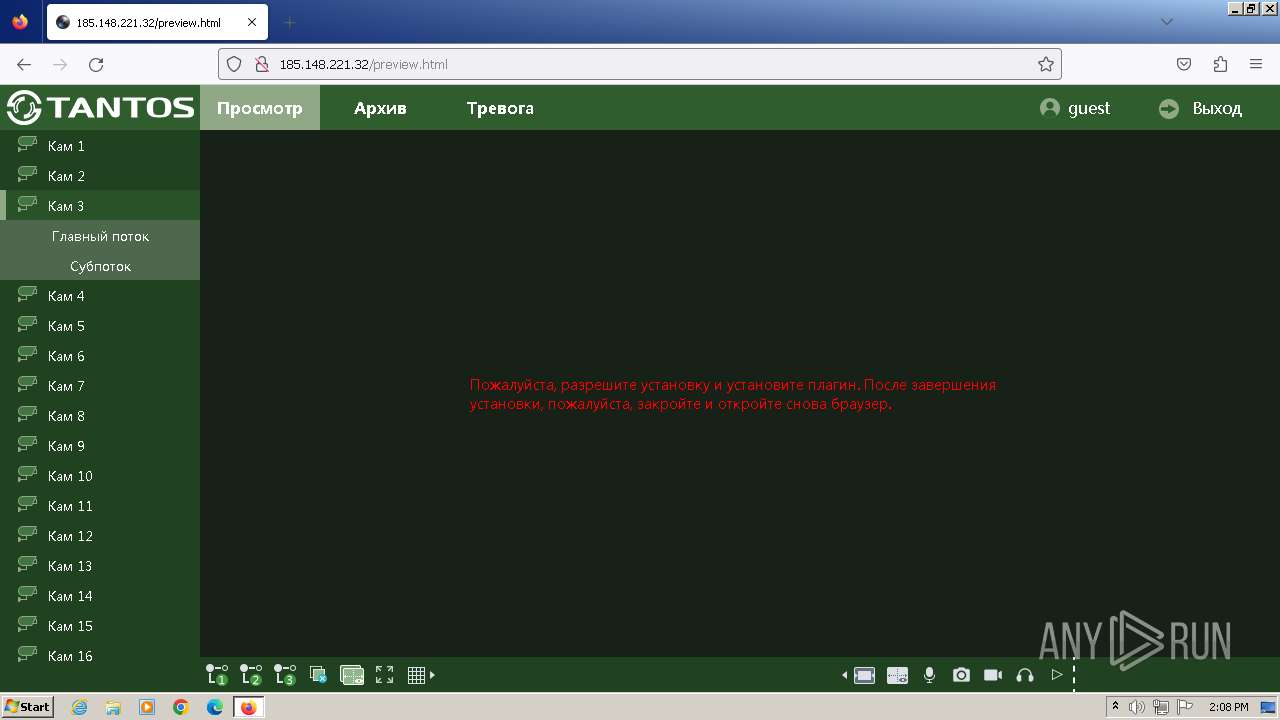Viewport: 1280px width, 720px height.
Task: Click Выход to log out
Action: (1200, 108)
